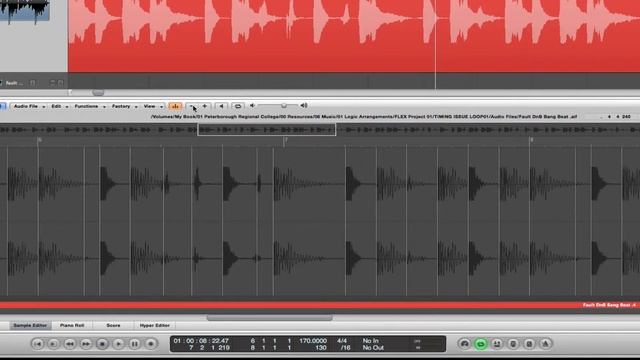This screenshot has width=640, height=360.
Task: Click the plus button to increase transients
Action: (x=204, y=106)
